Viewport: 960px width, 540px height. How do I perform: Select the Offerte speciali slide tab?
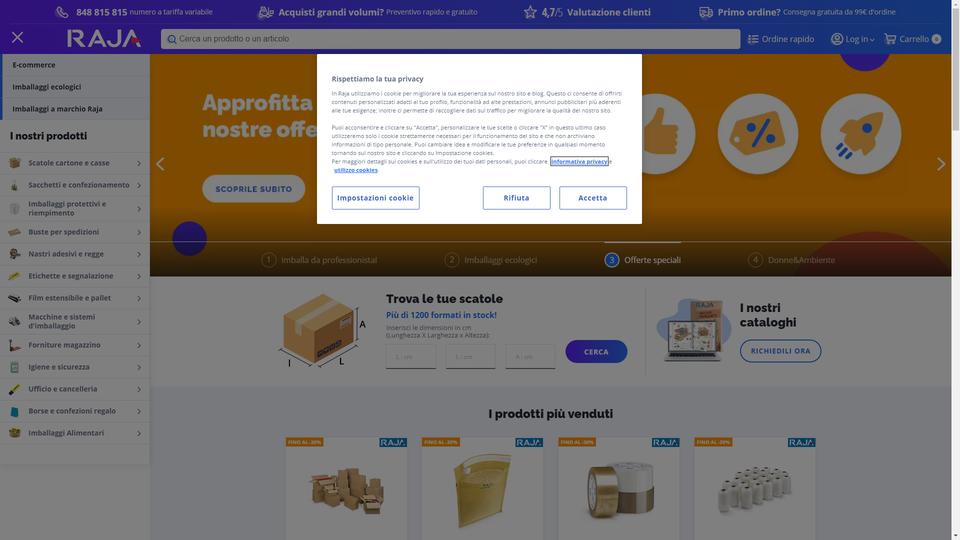coord(642,260)
